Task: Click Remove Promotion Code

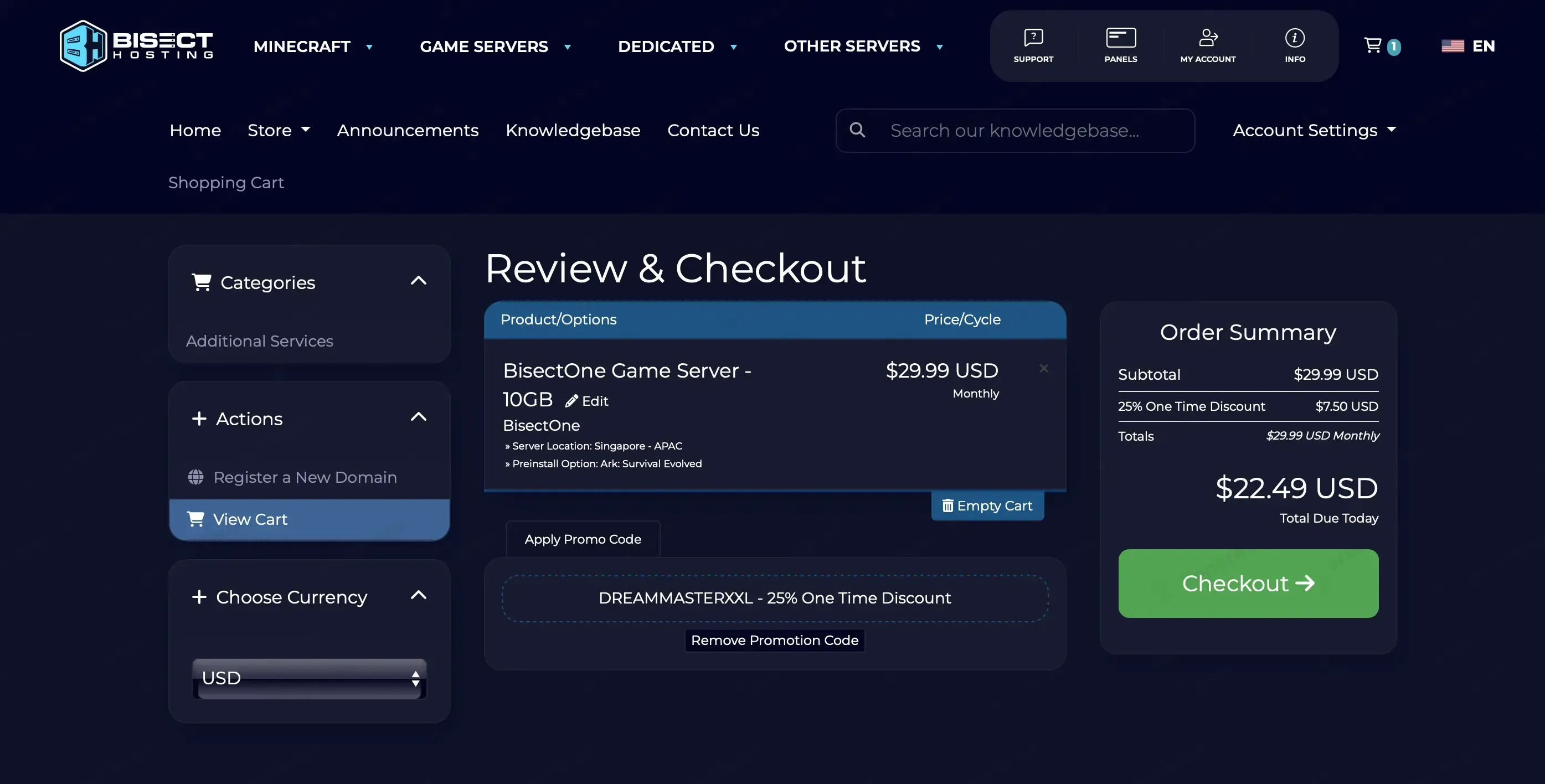Action: 774,640
